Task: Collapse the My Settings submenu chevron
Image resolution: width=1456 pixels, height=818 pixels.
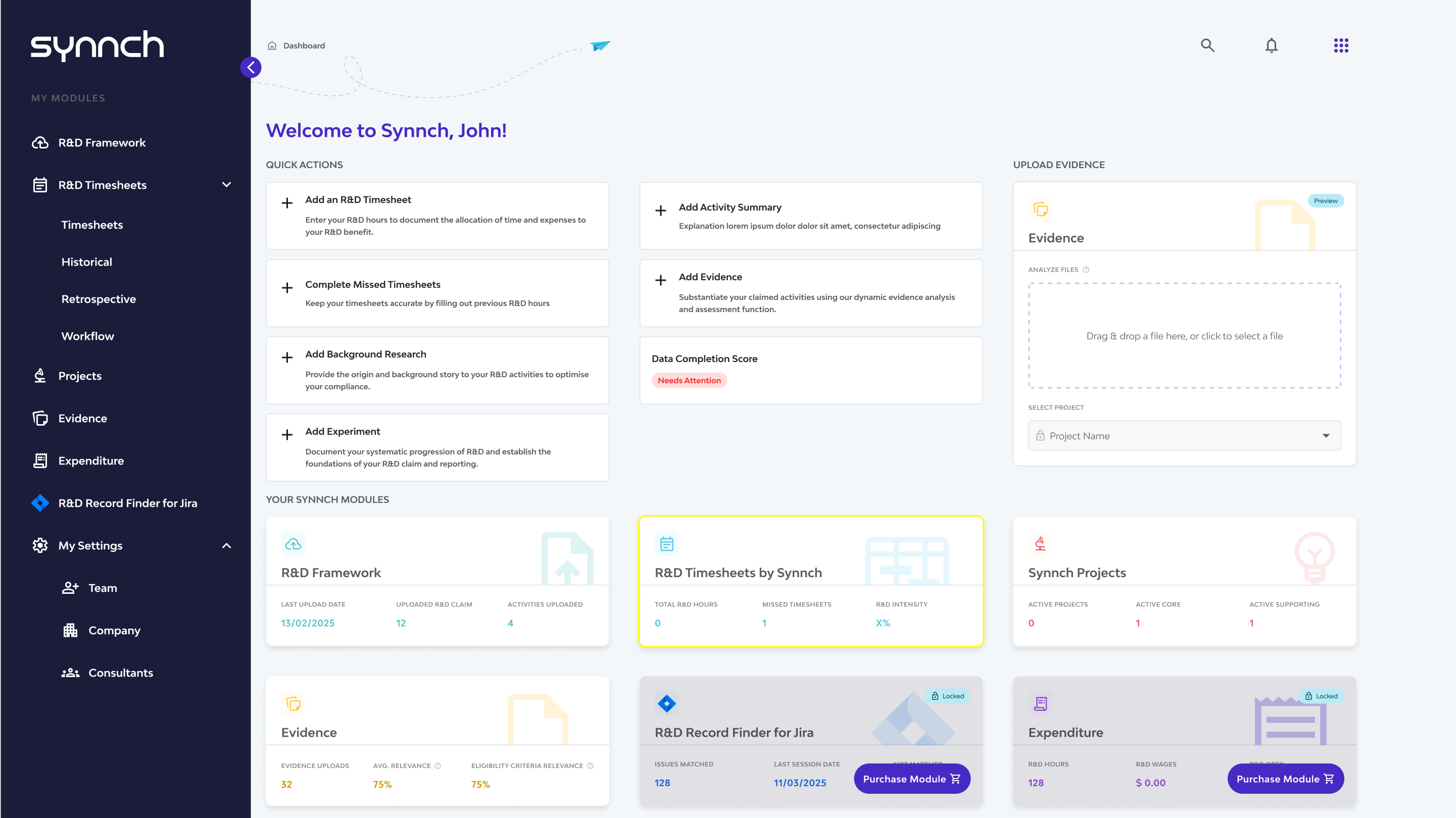Action: click(226, 545)
